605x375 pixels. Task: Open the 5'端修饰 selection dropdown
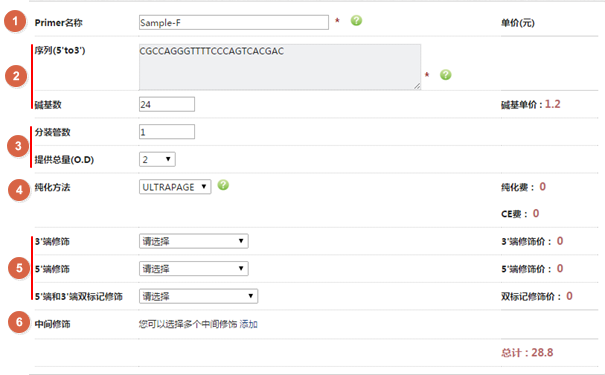193,269
